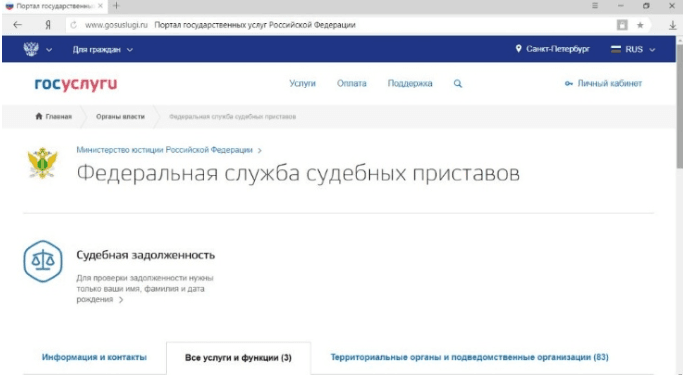Switch to Информация и контакты tab
This screenshot has width=685, height=383.
(94, 357)
